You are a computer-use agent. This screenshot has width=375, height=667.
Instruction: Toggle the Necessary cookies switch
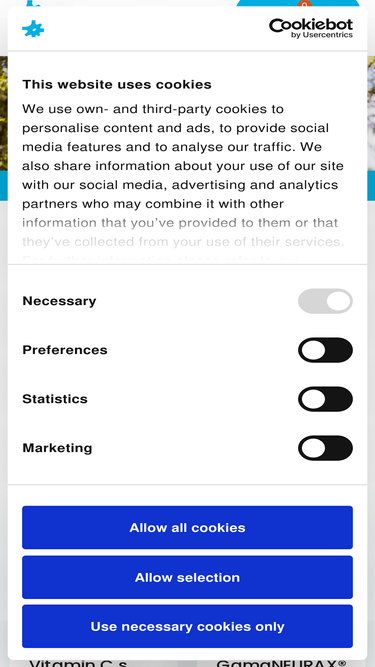325,301
